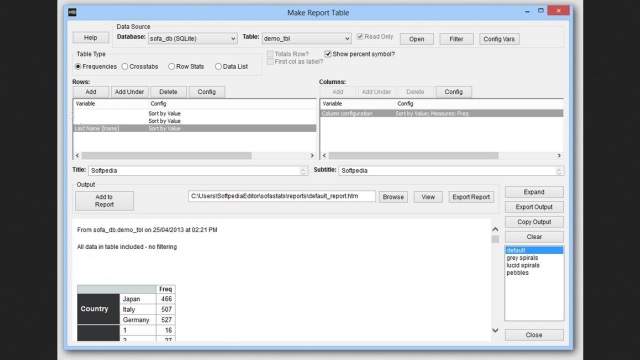Click the Add to Report button

point(104,201)
